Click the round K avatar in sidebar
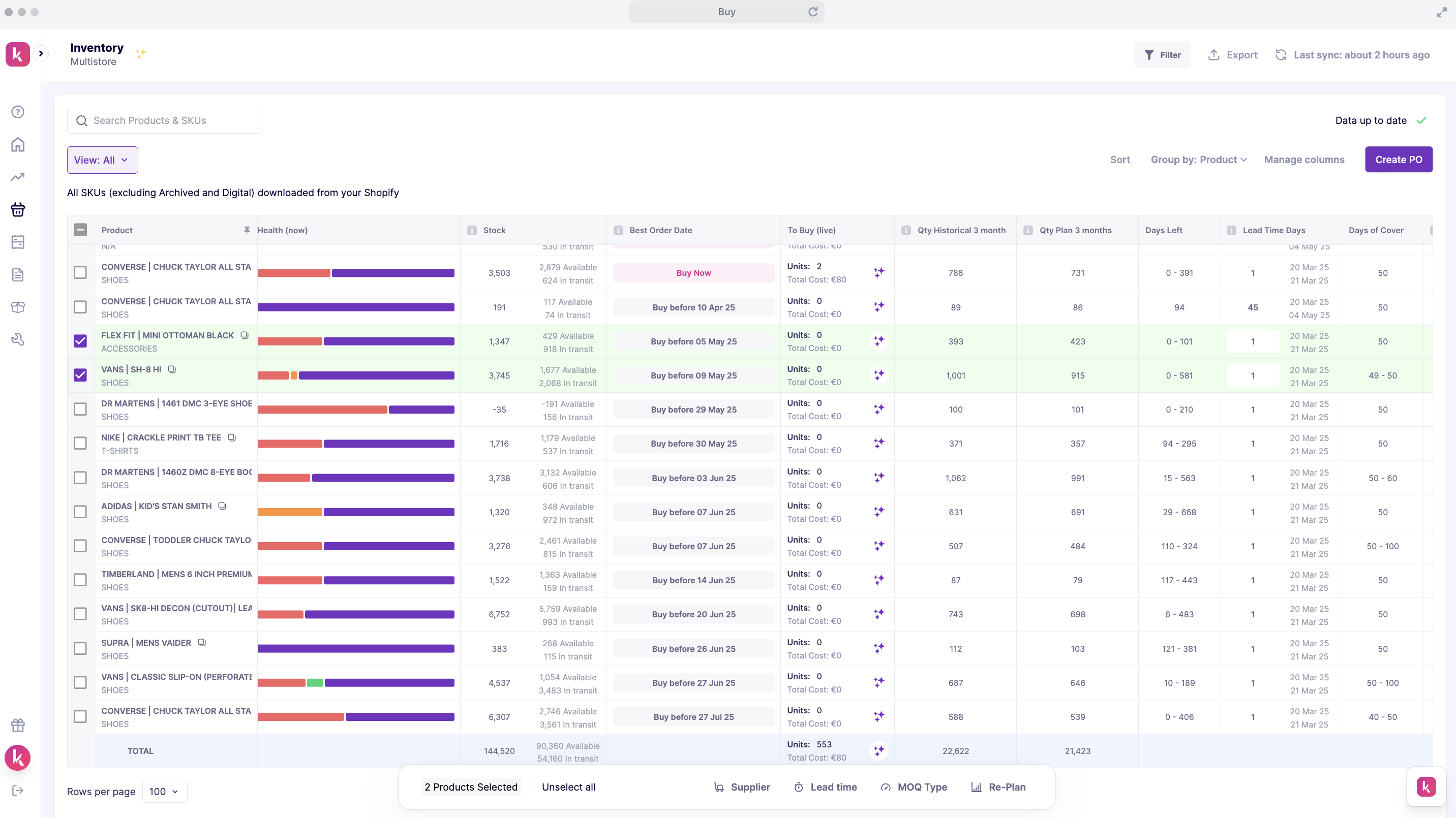Image resolution: width=1456 pixels, height=818 pixels. [17, 758]
